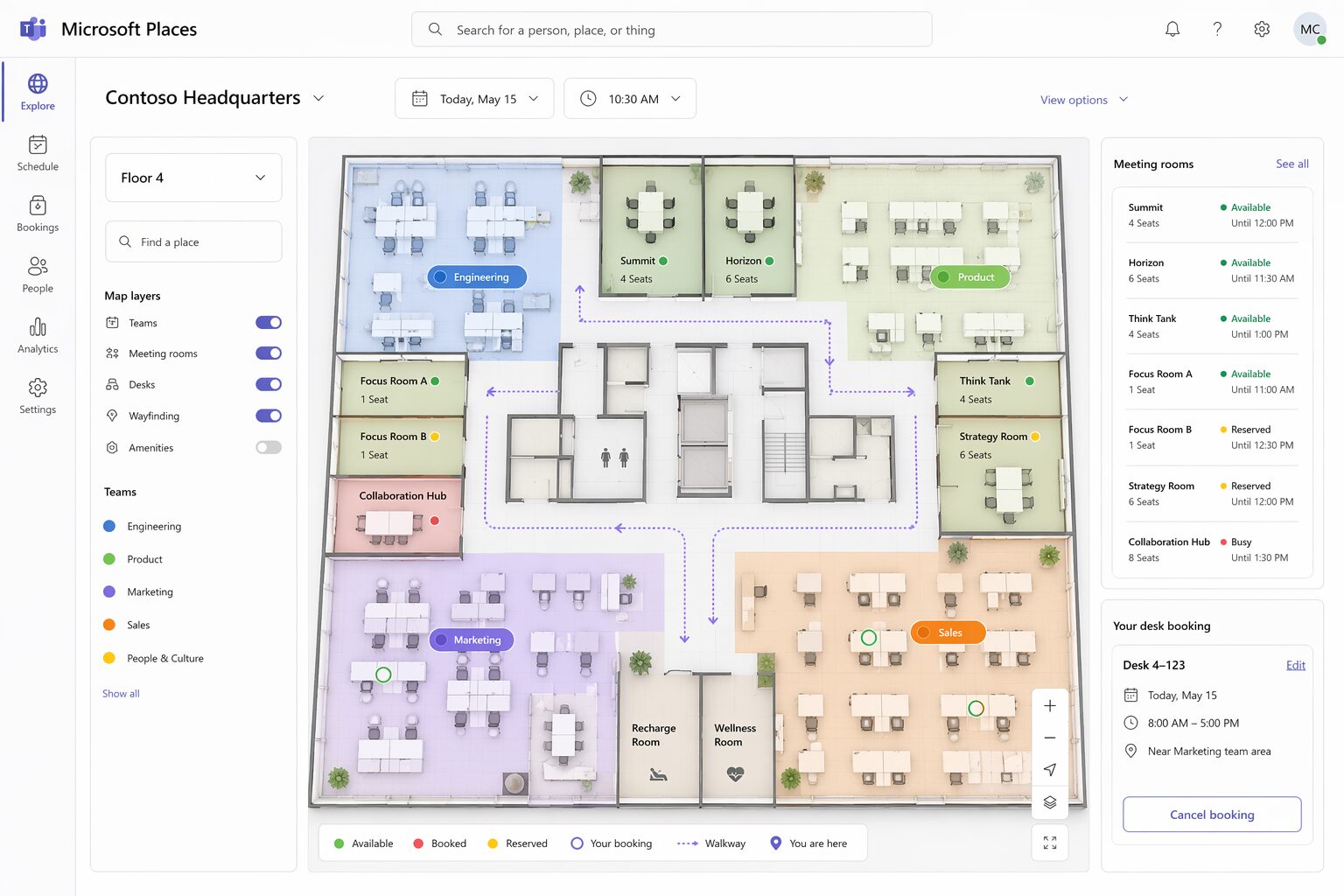
Task: Click See all meeting rooms
Action: point(1292,164)
